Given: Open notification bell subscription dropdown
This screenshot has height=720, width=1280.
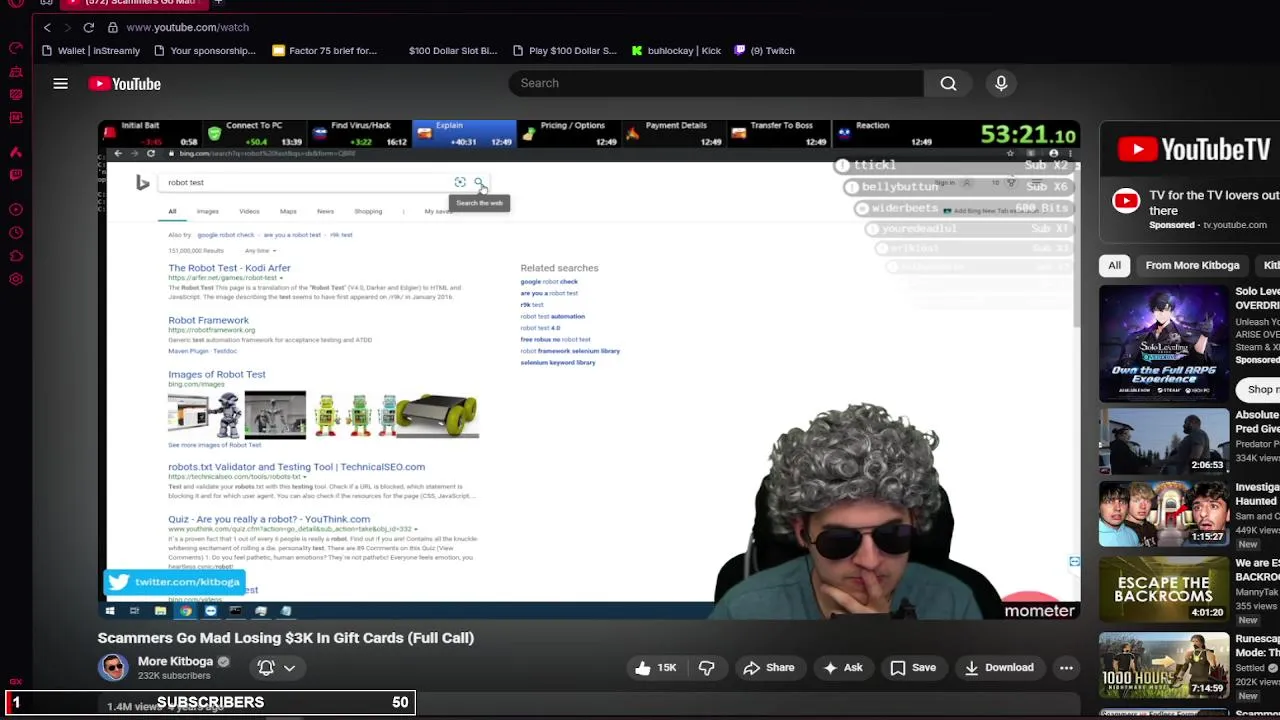Looking at the screenshot, I should click(277, 668).
